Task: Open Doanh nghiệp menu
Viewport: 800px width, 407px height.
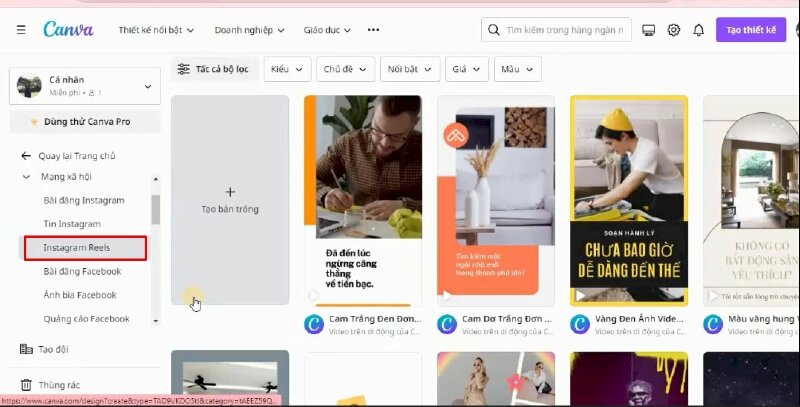Action: (249, 30)
